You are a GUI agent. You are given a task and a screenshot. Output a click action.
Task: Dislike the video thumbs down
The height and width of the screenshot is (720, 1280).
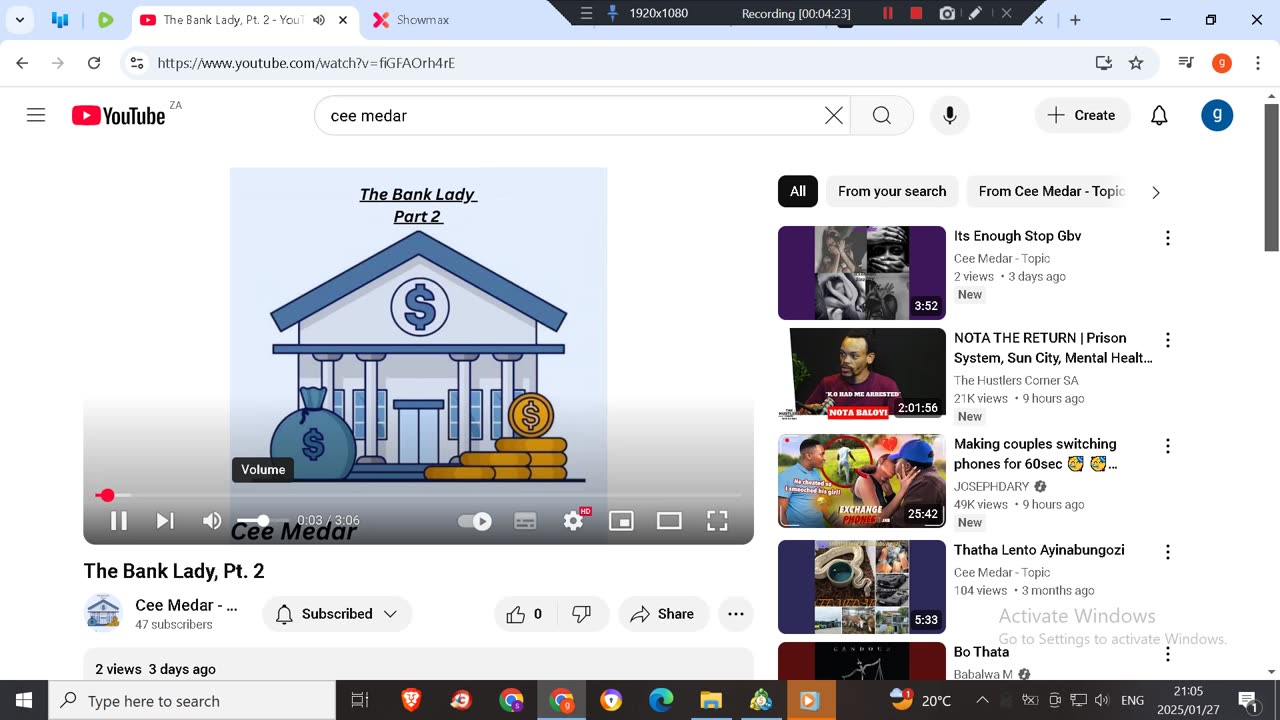coord(582,614)
